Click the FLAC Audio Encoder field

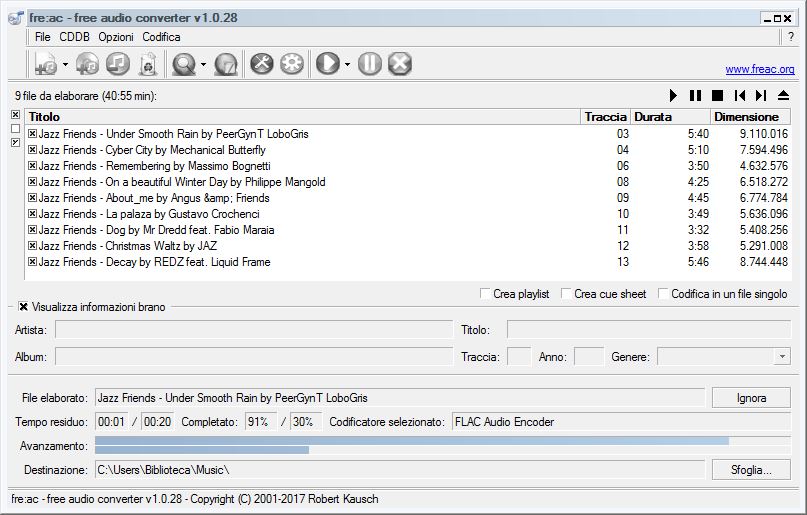point(621,422)
